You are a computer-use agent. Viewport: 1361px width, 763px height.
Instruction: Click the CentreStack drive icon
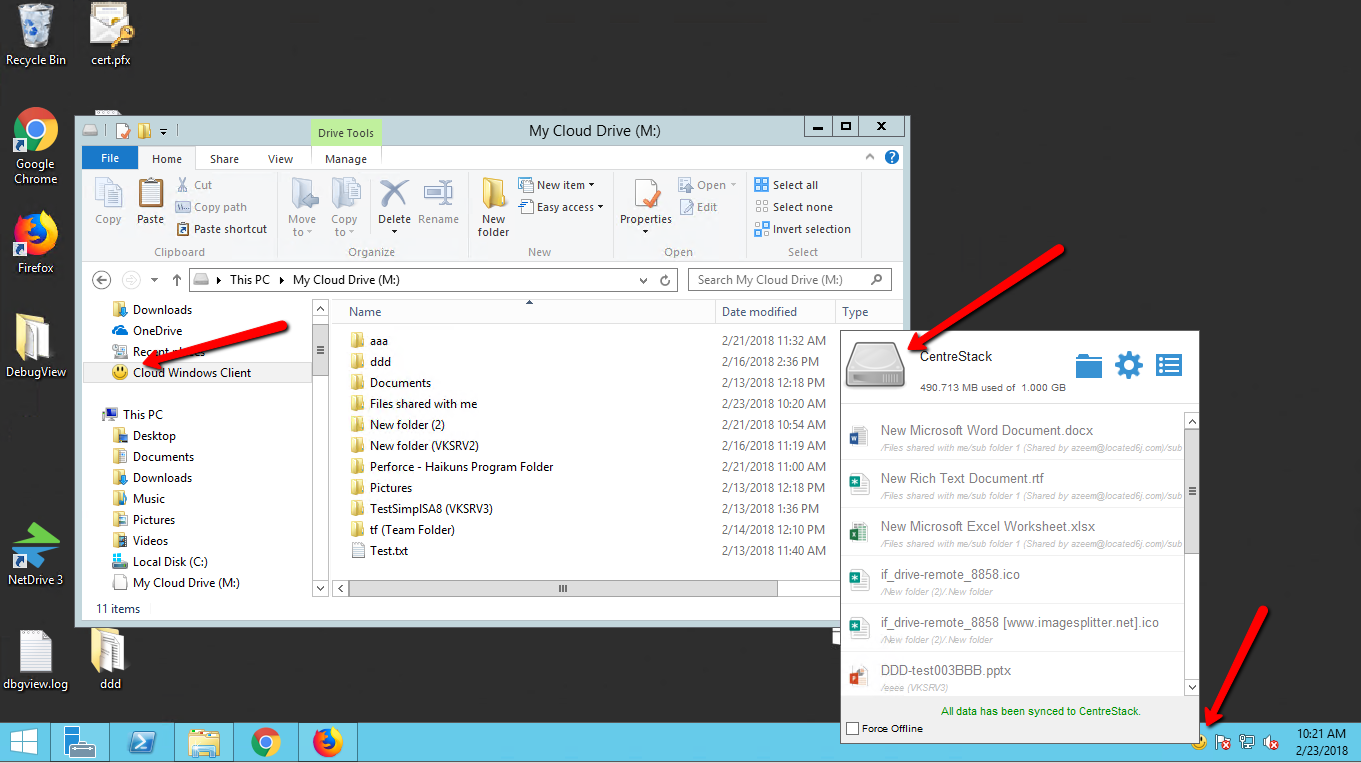[875, 364]
